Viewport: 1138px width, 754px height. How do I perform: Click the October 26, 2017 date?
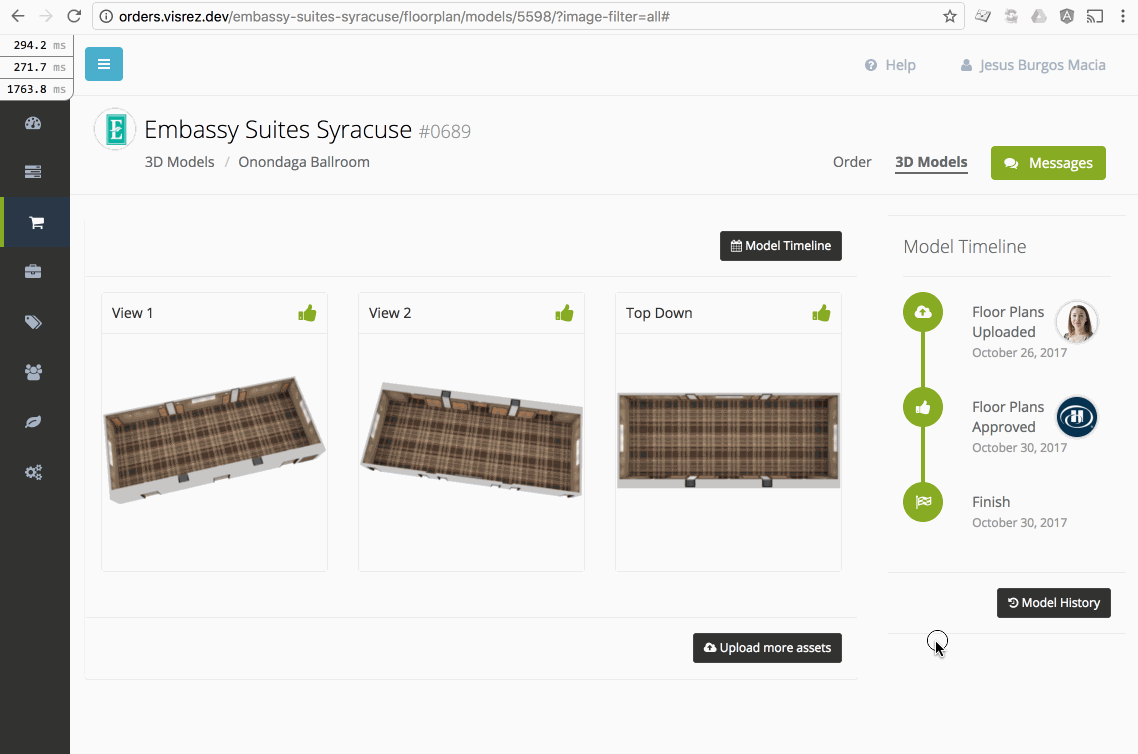tap(1019, 353)
